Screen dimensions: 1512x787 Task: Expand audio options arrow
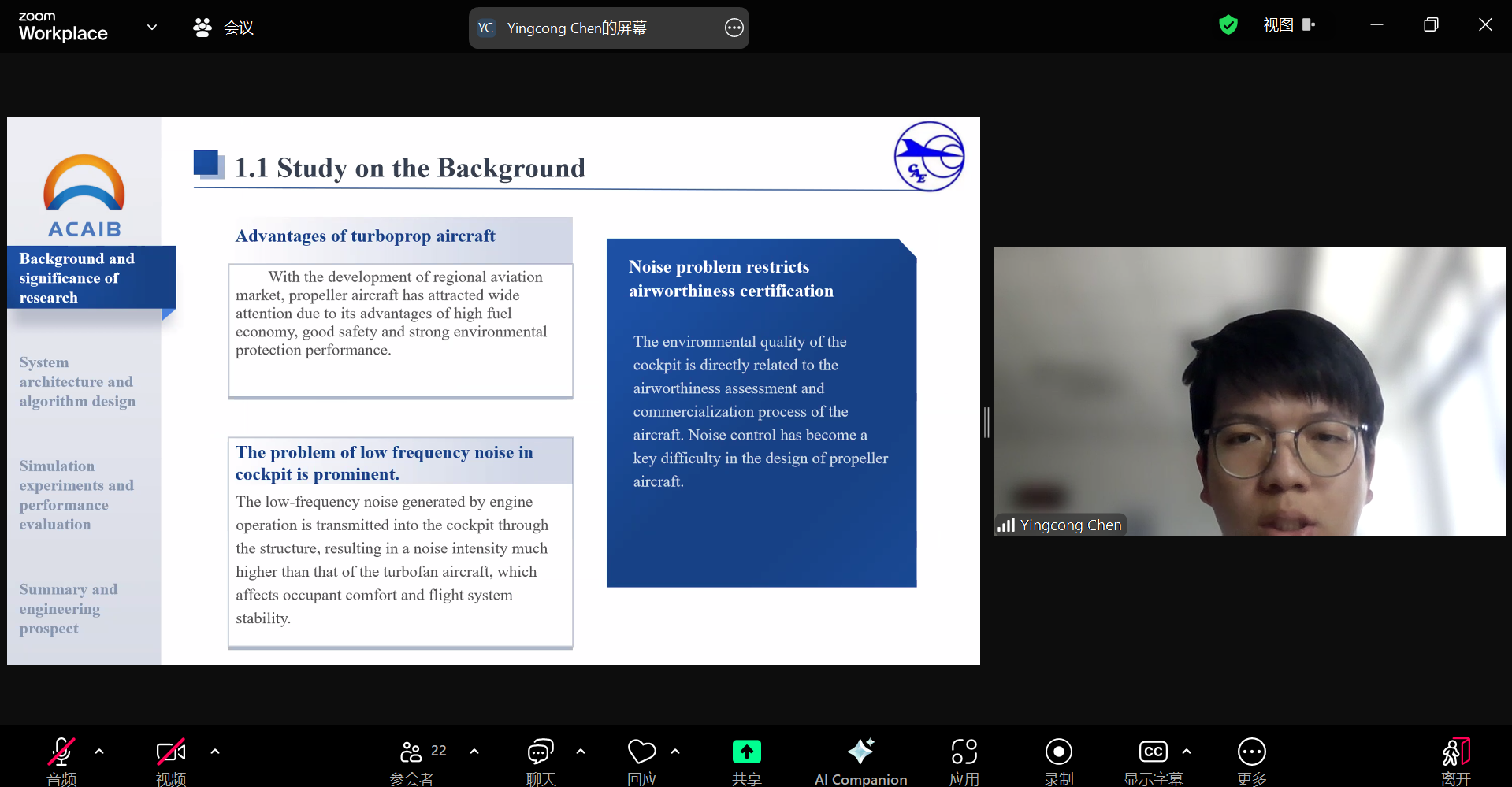pos(99,752)
